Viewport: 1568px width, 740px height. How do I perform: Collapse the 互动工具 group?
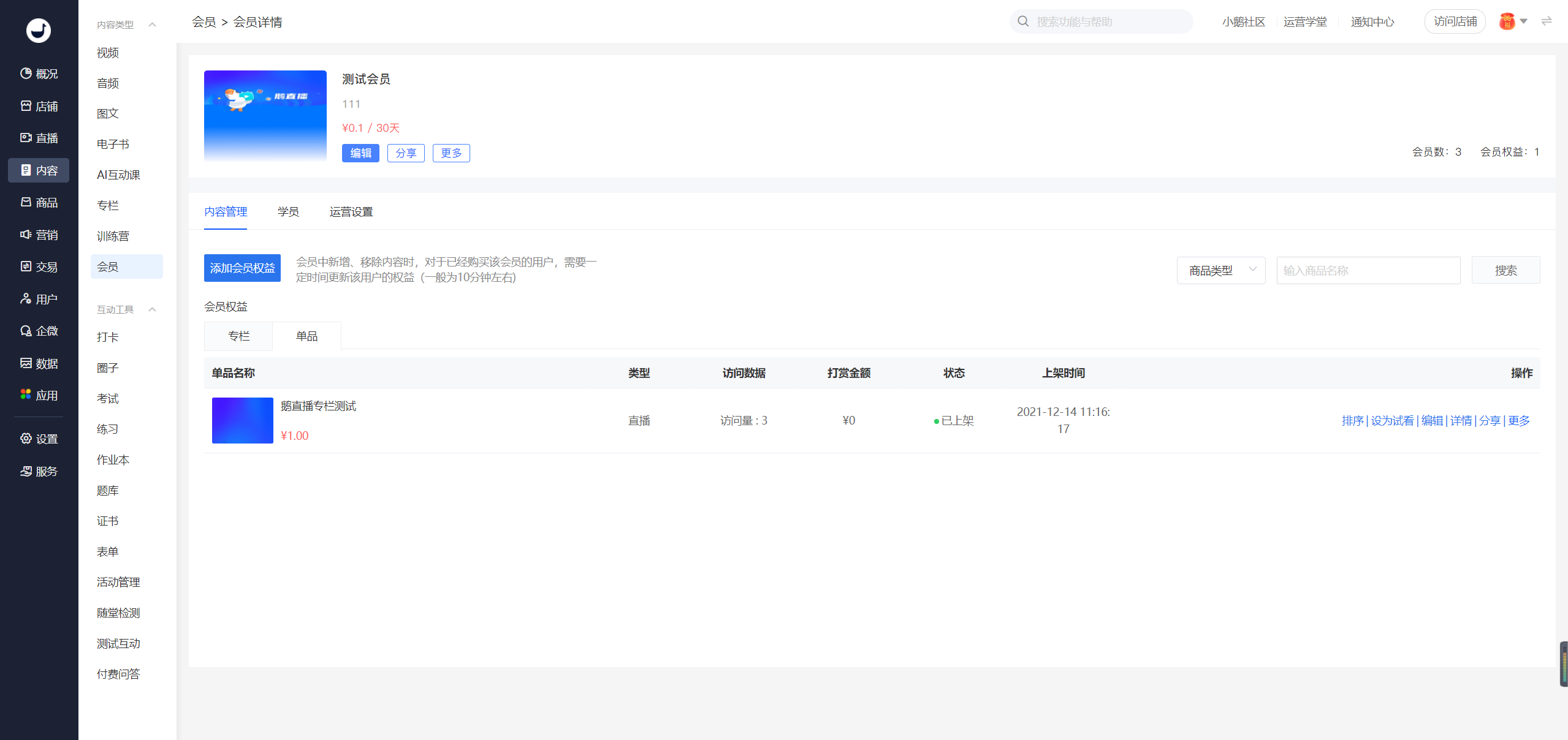[153, 309]
